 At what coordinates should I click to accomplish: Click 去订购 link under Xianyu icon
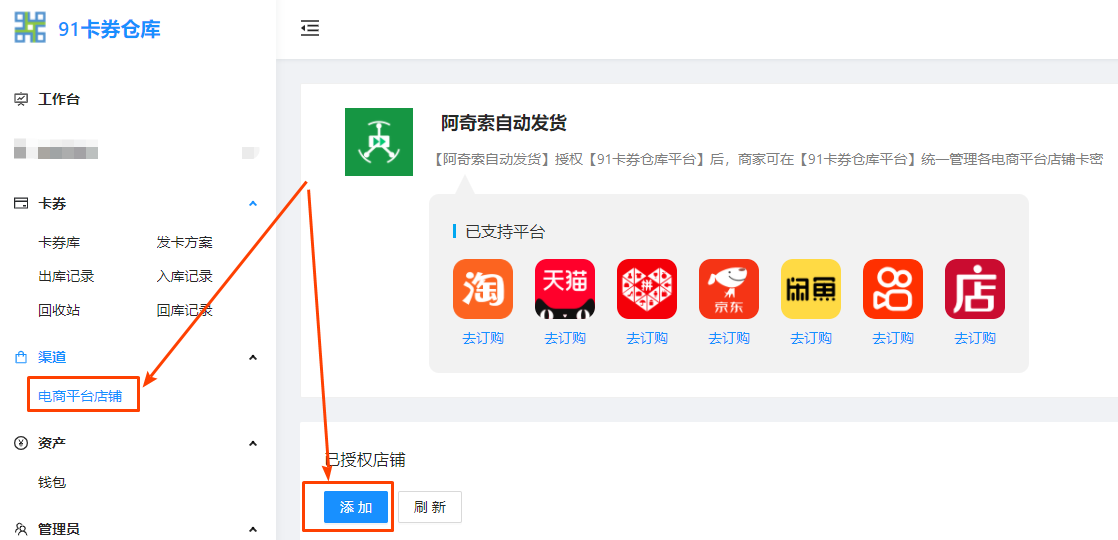pyautogui.click(x=811, y=339)
